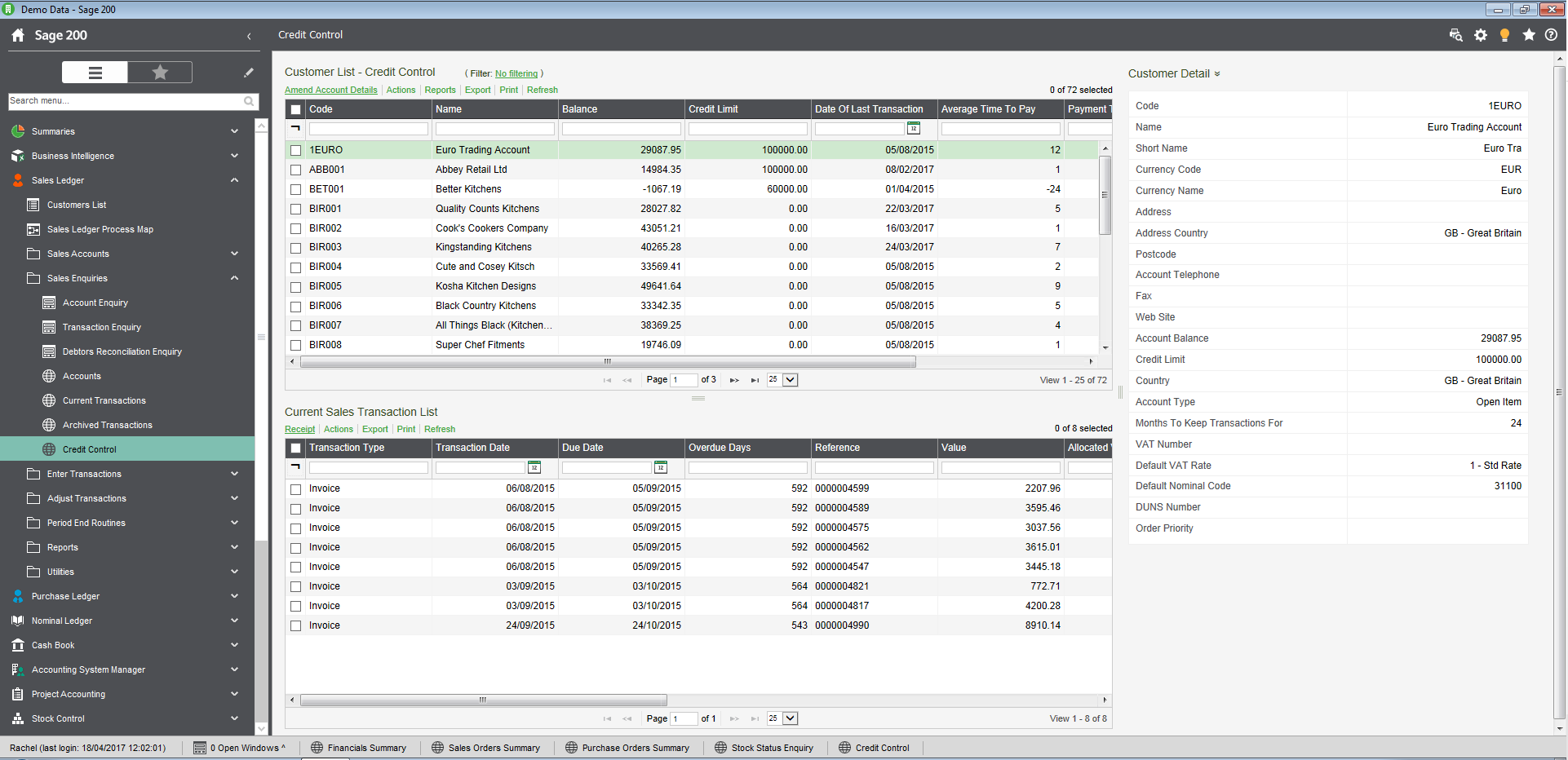Image resolution: width=1568 pixels, height=760 pixels.
Task: Tick the checkbox for BIR008 row
Action: coord(296,345)
